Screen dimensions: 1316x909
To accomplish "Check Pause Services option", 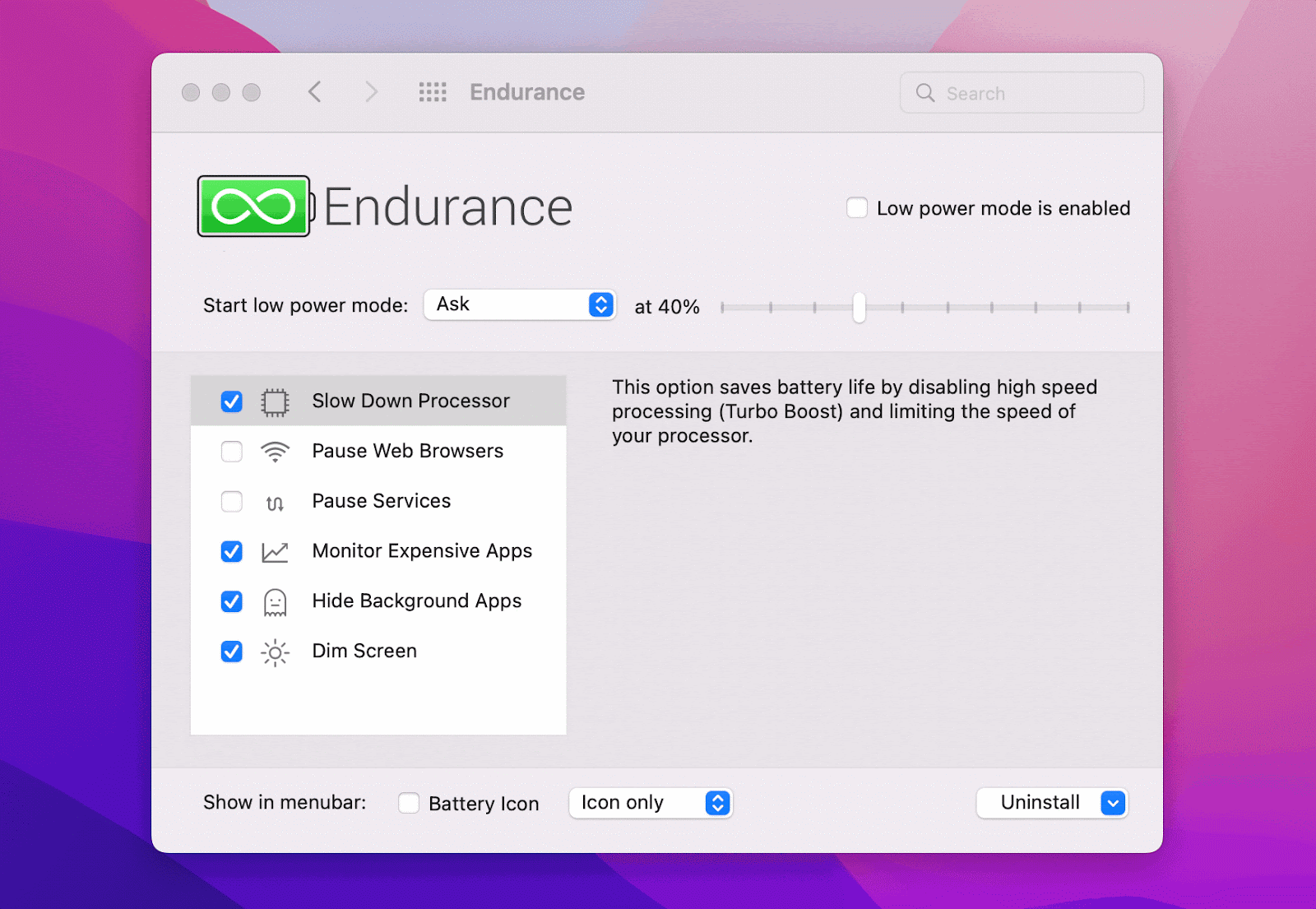I will coord(232,502).
